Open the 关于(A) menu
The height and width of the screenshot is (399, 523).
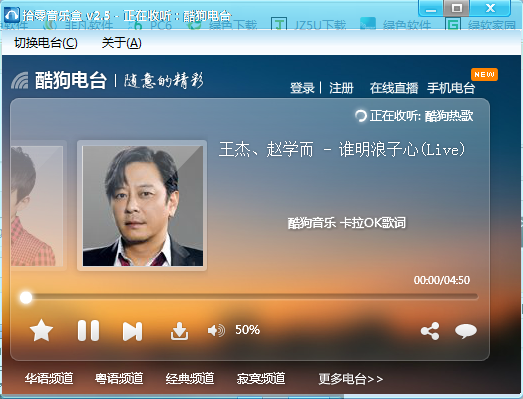click(x=121, y=43)
